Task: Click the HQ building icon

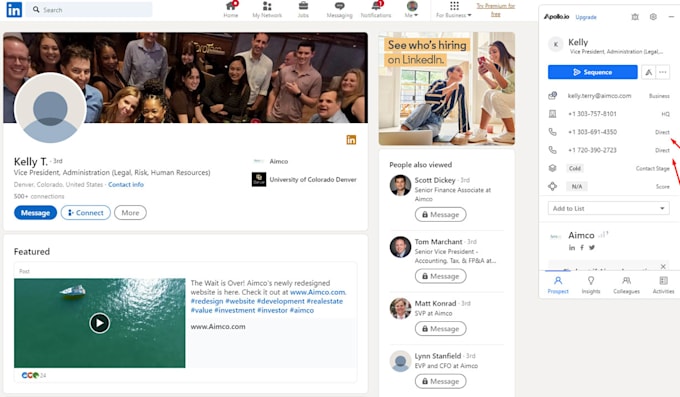Action: point(552,114)
